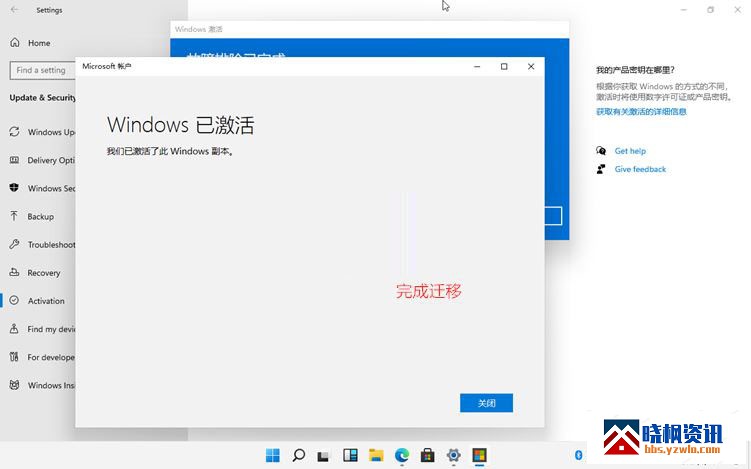Screen dimensions: 751x469
Task: Click the Windows 激活 window title bar
Action: (x=369, y=29)
